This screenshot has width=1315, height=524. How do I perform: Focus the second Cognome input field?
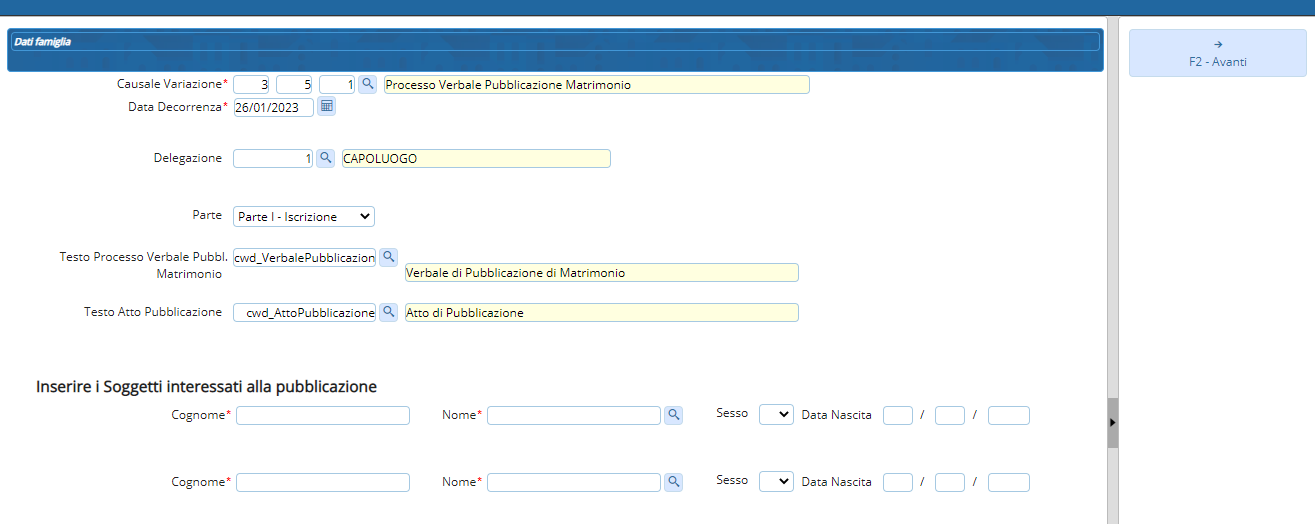[x=323, y=482]
